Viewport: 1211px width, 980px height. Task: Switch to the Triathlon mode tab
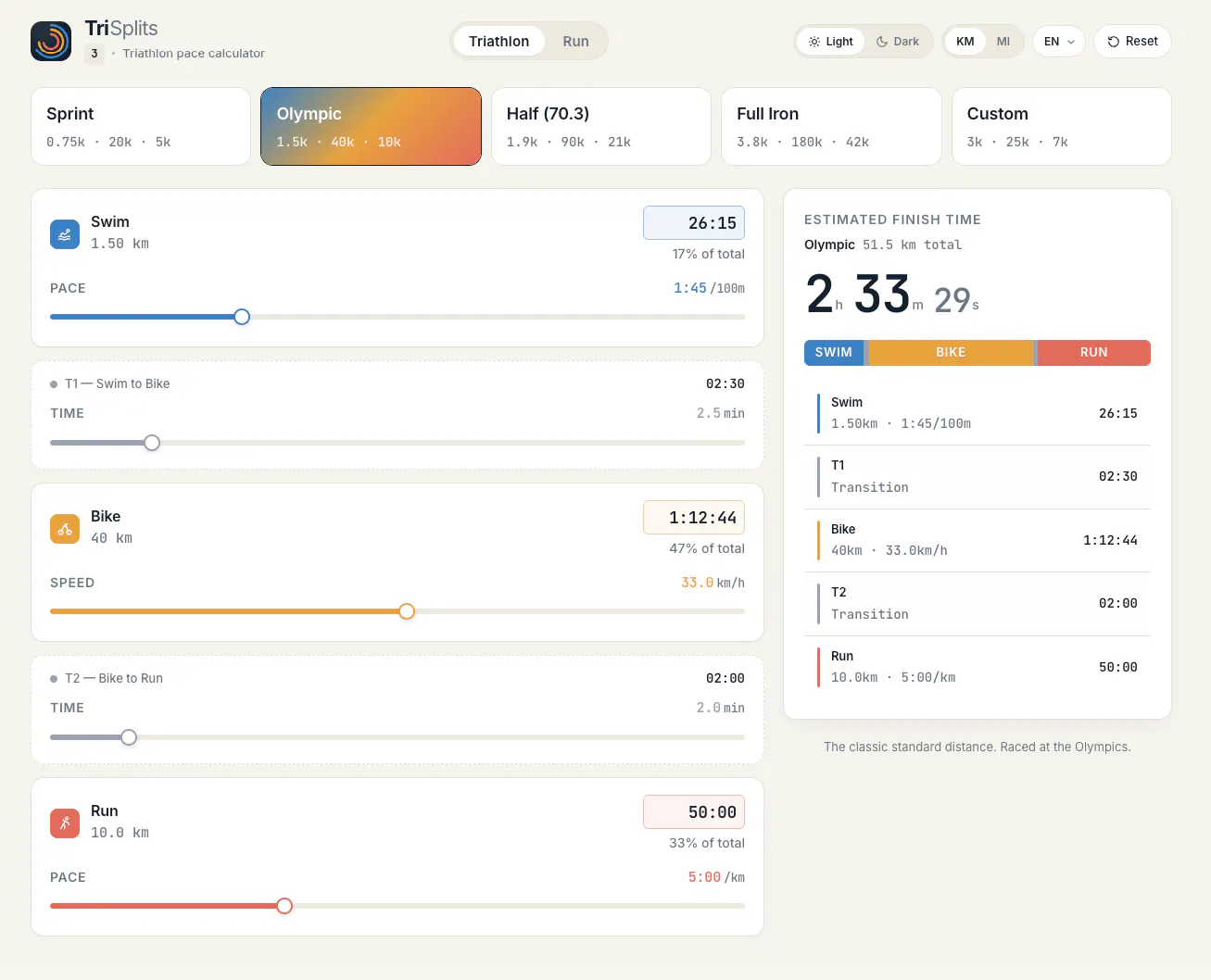(499, 42)
